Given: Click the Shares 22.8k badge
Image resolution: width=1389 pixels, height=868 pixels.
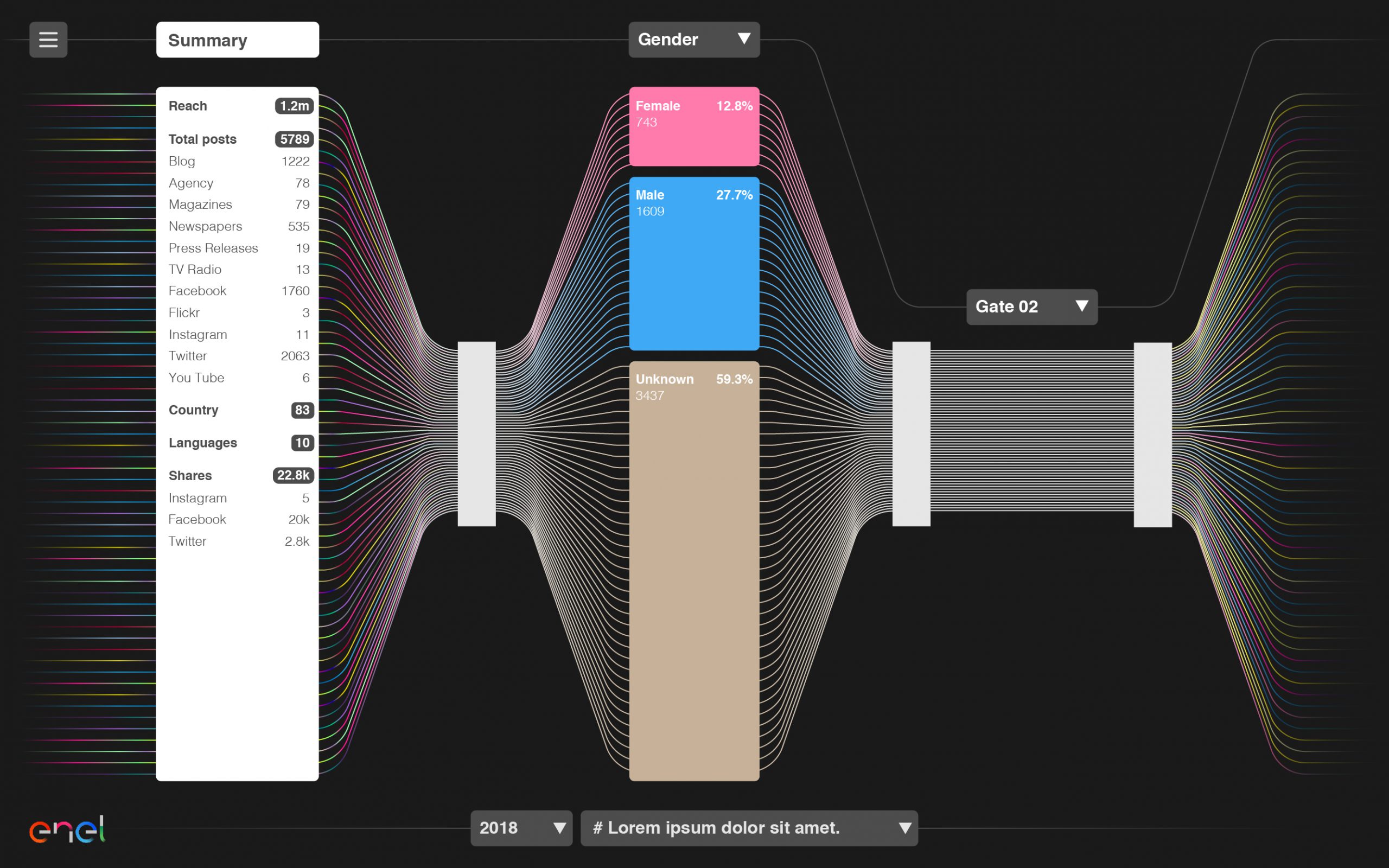Looking at the screenshot, I should (x=293, y=475).
